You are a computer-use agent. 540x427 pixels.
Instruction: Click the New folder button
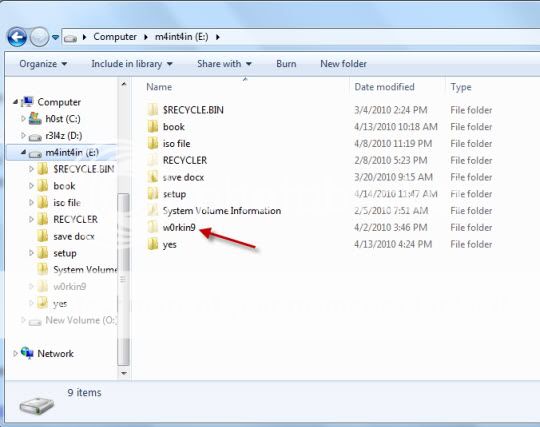(x=343, y=64)
